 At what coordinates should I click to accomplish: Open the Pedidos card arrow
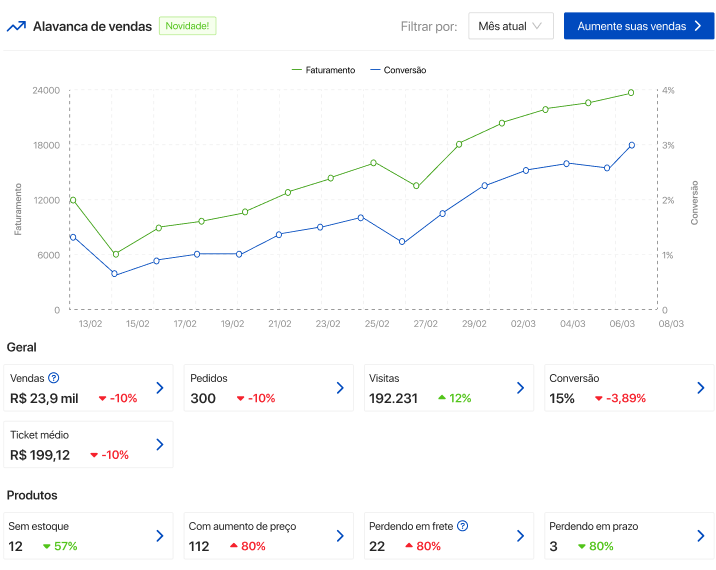click(x=340, y=388)
